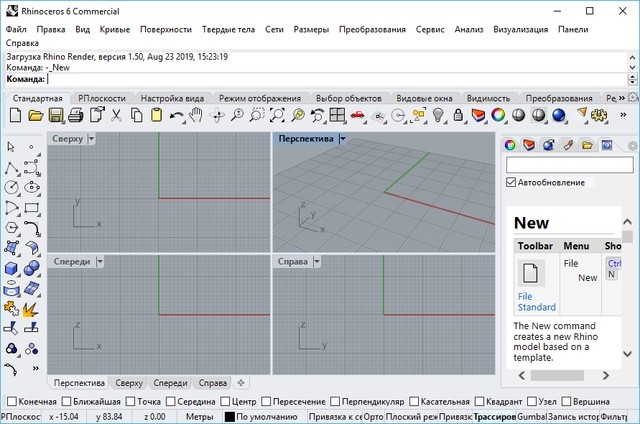
Task: Open the Спереди viewport title dropdown
Action: [x=98, y=261]
